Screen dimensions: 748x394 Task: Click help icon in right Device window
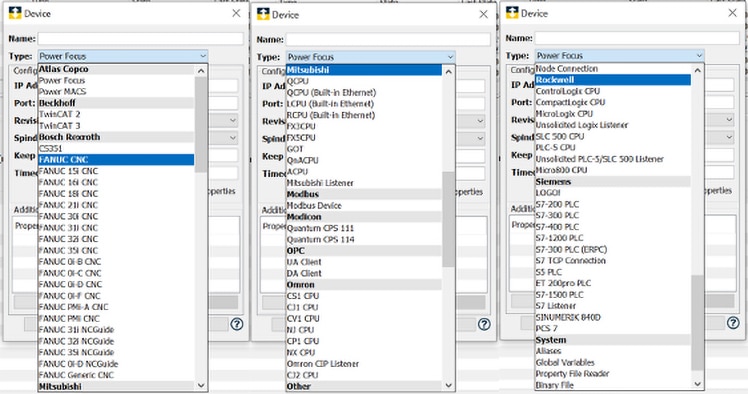(x=733, y=323)
